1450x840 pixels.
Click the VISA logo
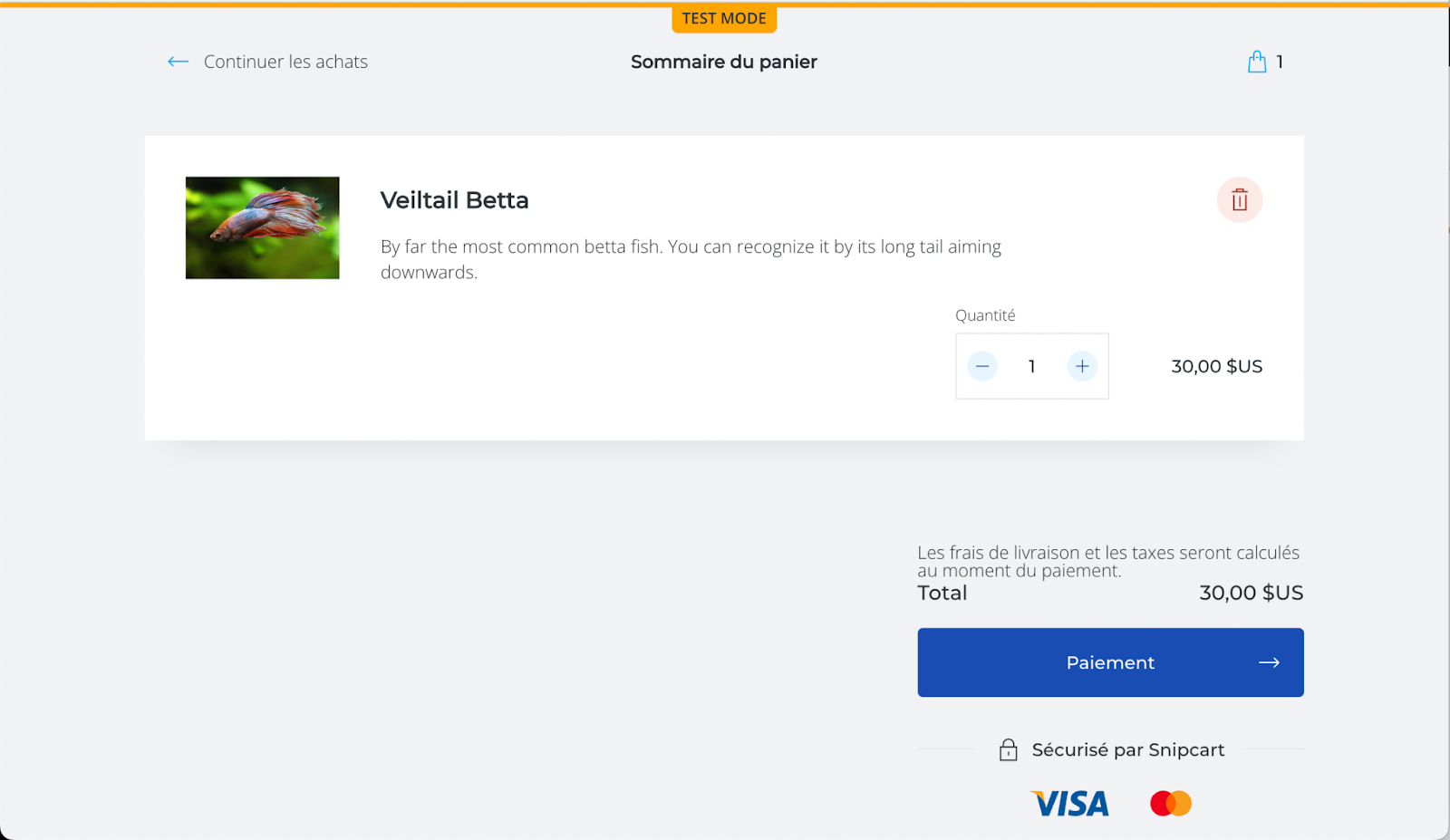pyautogui.click(x=1069, y=804)
